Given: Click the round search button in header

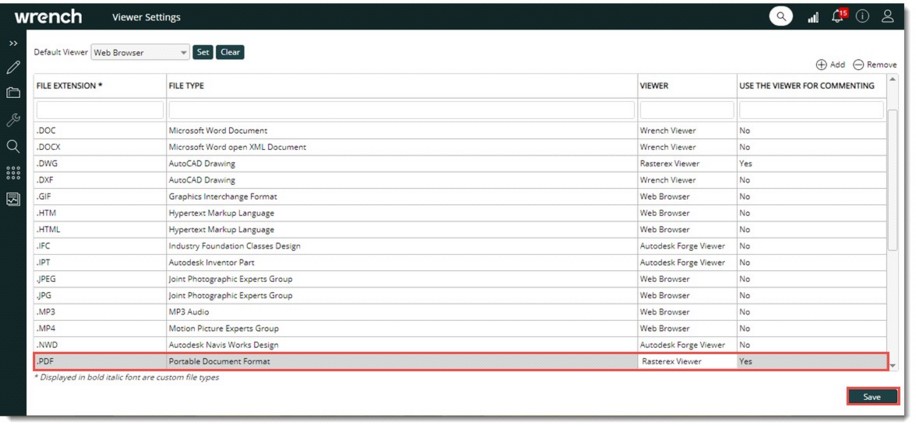Looking at the screenshot, I should tap(780, 17).
